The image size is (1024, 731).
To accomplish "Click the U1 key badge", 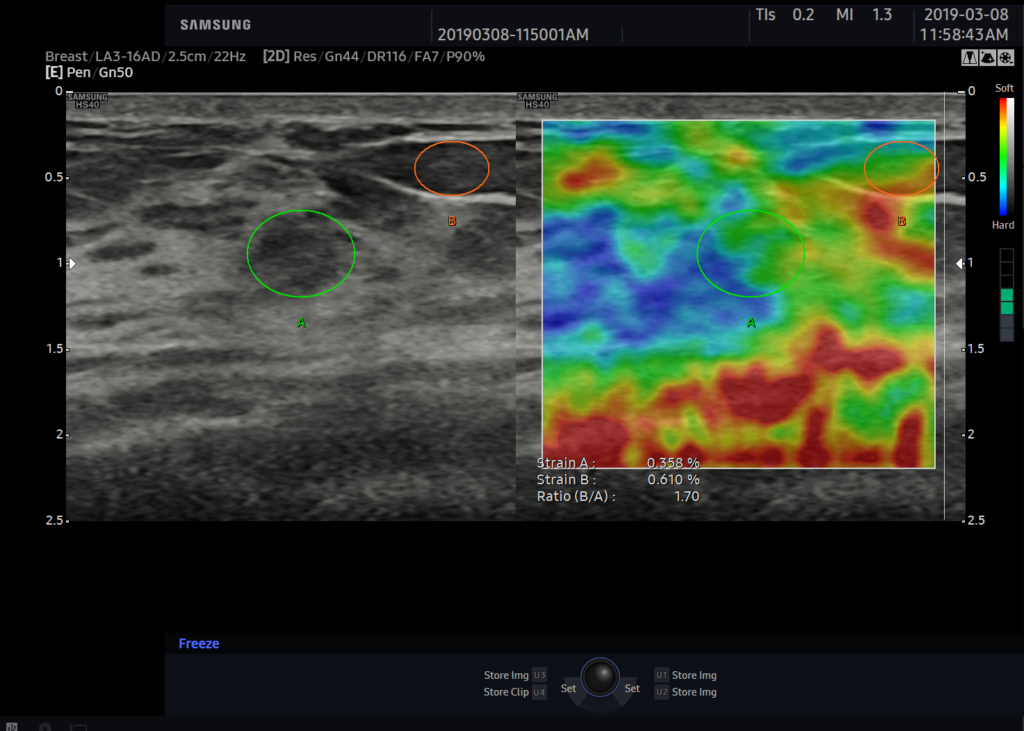I will pos(662,675).
